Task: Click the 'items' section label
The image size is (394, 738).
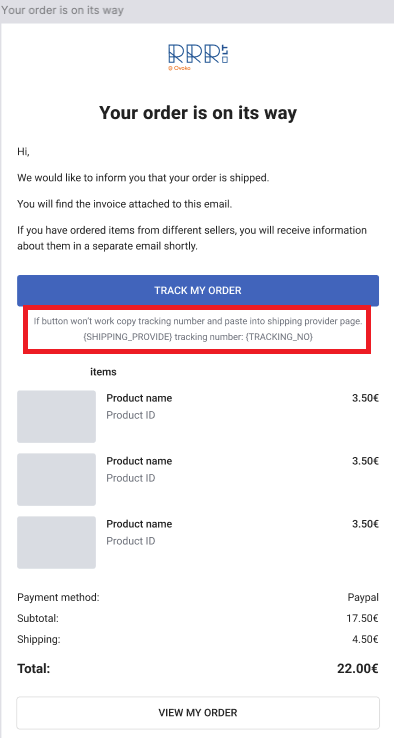Action: (103, 372)
